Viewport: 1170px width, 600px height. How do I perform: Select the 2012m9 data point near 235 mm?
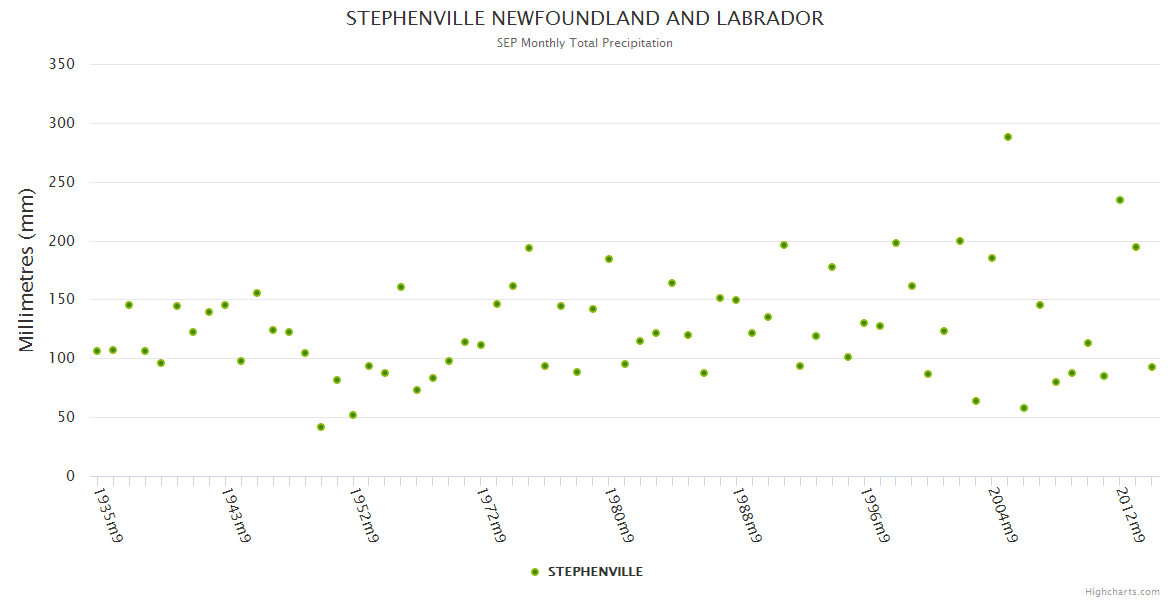pos(1120,200)
